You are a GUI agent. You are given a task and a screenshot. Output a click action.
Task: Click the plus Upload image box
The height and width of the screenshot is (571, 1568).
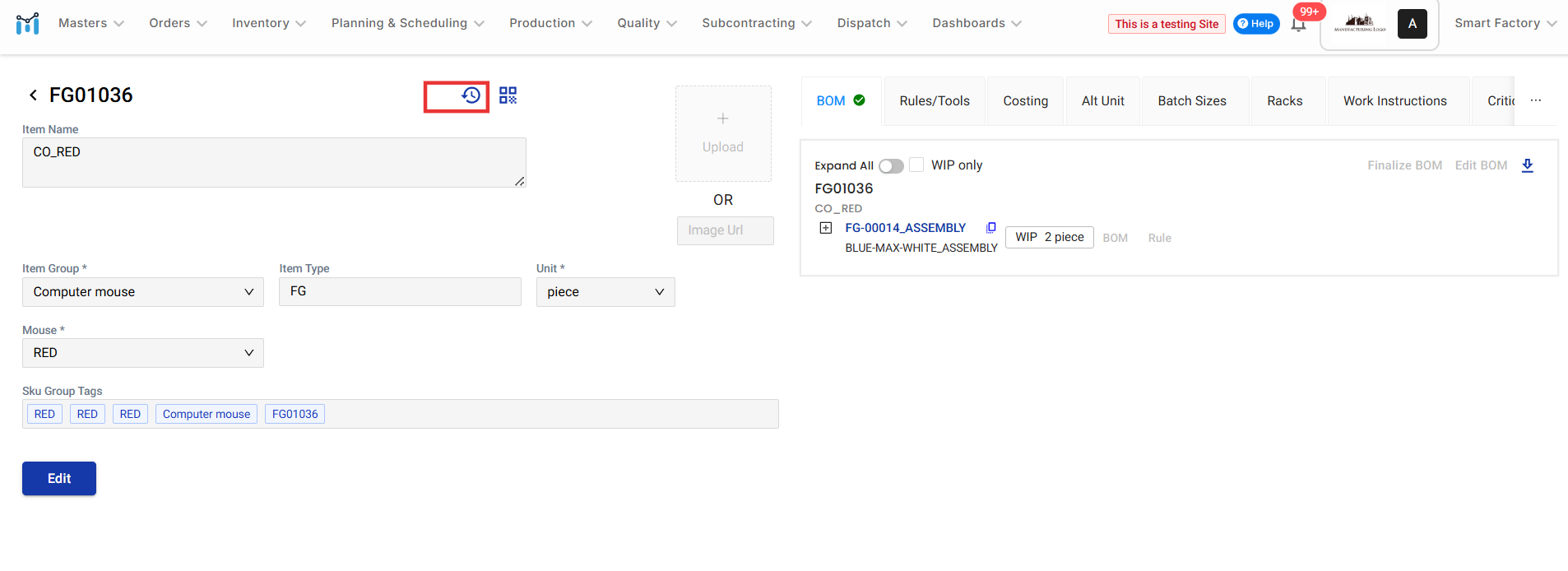pos(722,133)
